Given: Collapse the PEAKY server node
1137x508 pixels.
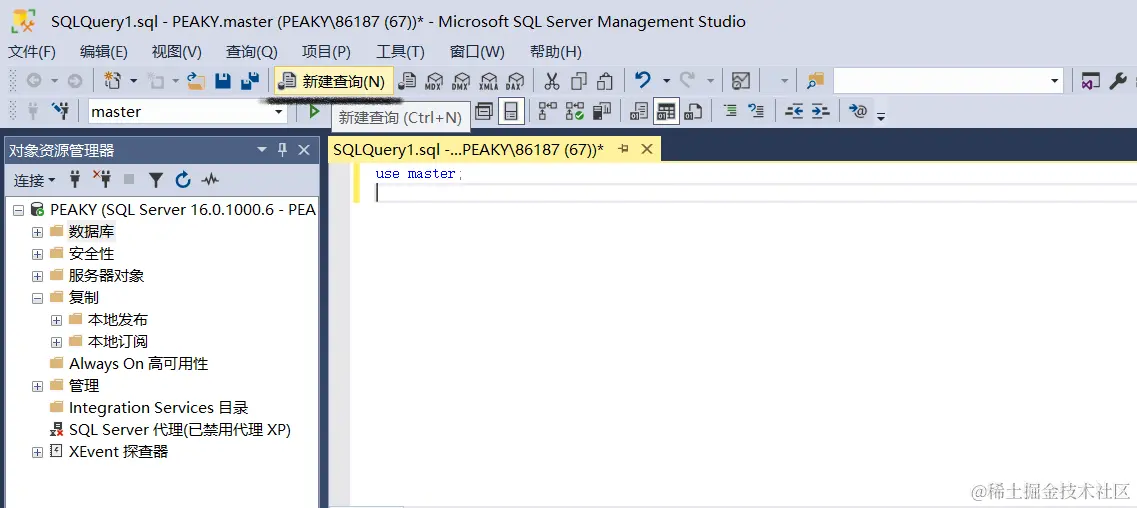Looking at the screenshot, I should pos(19,210).
